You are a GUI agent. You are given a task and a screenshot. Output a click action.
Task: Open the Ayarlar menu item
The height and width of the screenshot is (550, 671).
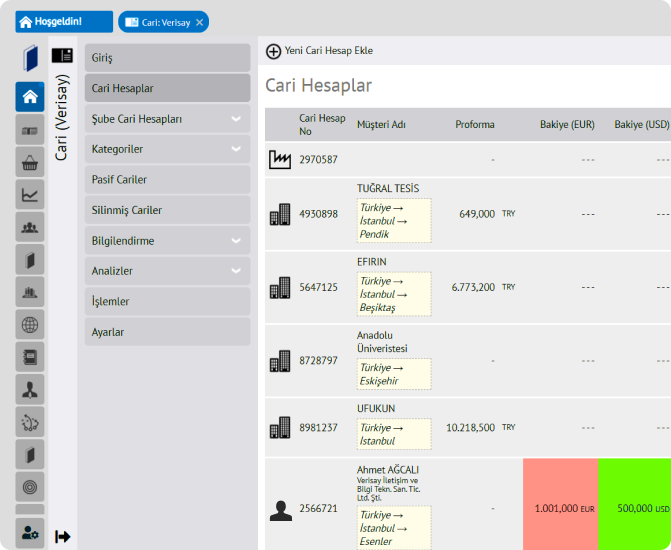[x=167, y=332]
